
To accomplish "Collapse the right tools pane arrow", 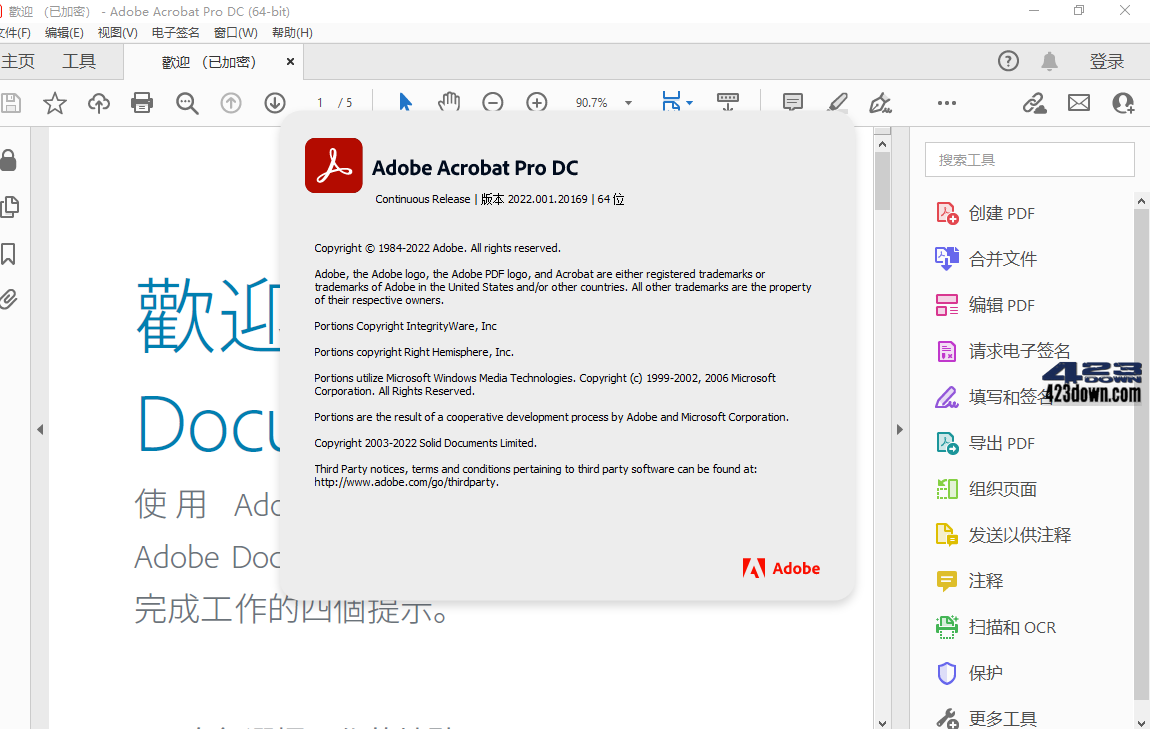I will (900, 430).
